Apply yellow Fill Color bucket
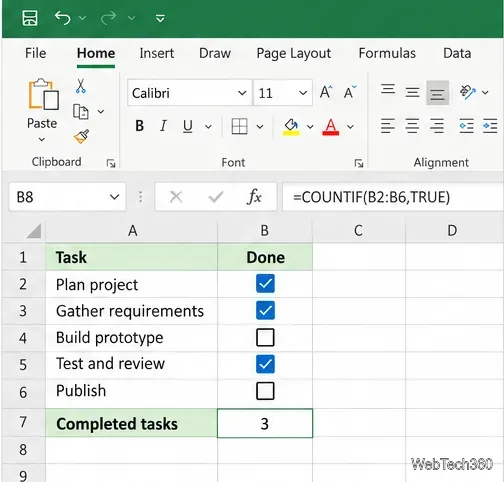This screenshot has height=482, width=504. (291, 127)
